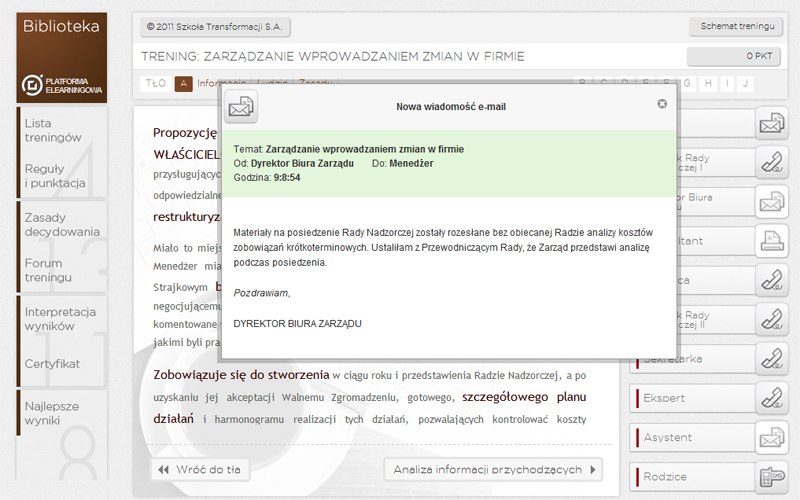
Task: Click the Pozdrawiam closing line
Action: pyautogui.click(x=262, y=293)
